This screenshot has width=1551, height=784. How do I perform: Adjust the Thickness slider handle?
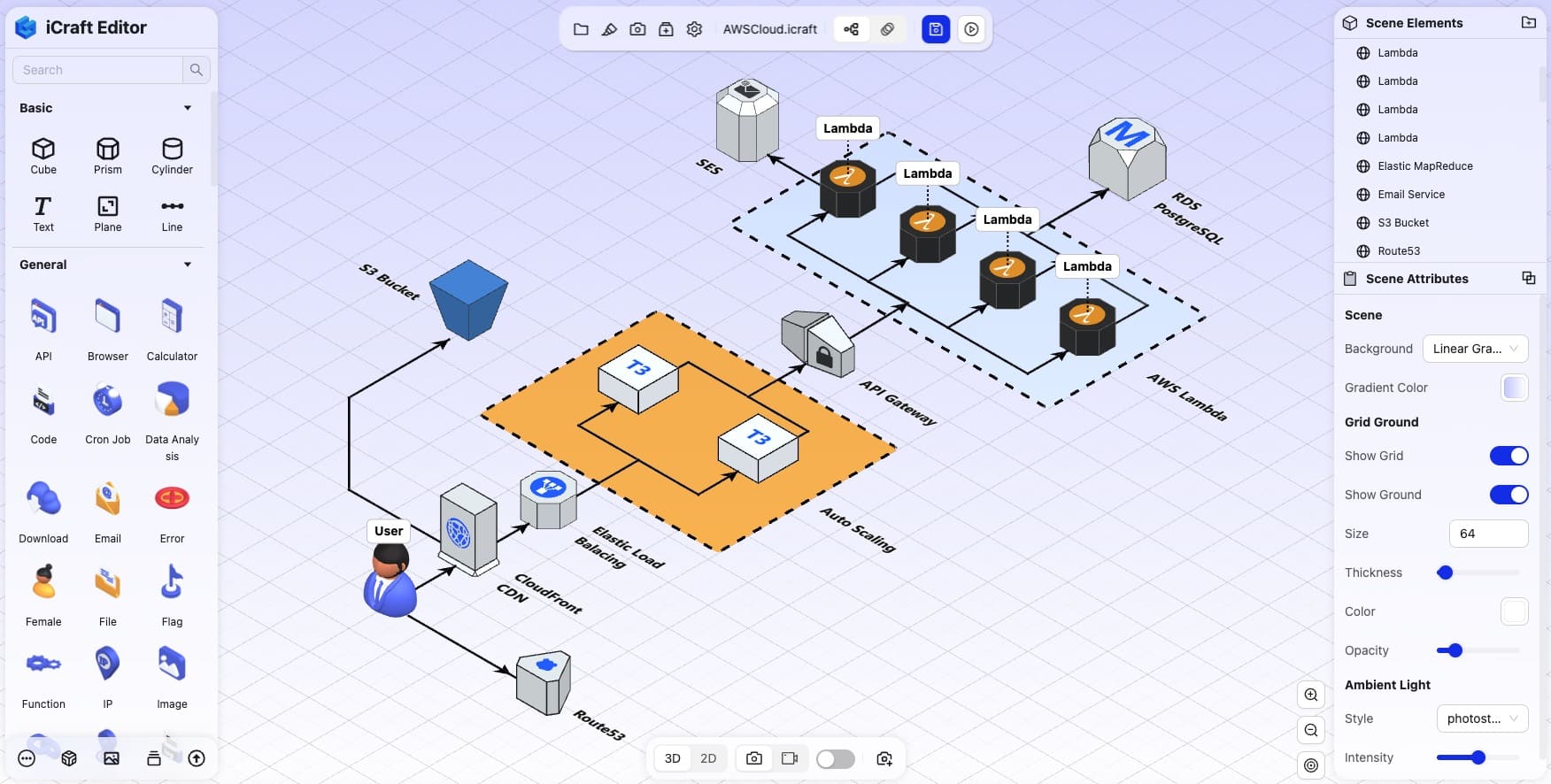click(1445, 573)
